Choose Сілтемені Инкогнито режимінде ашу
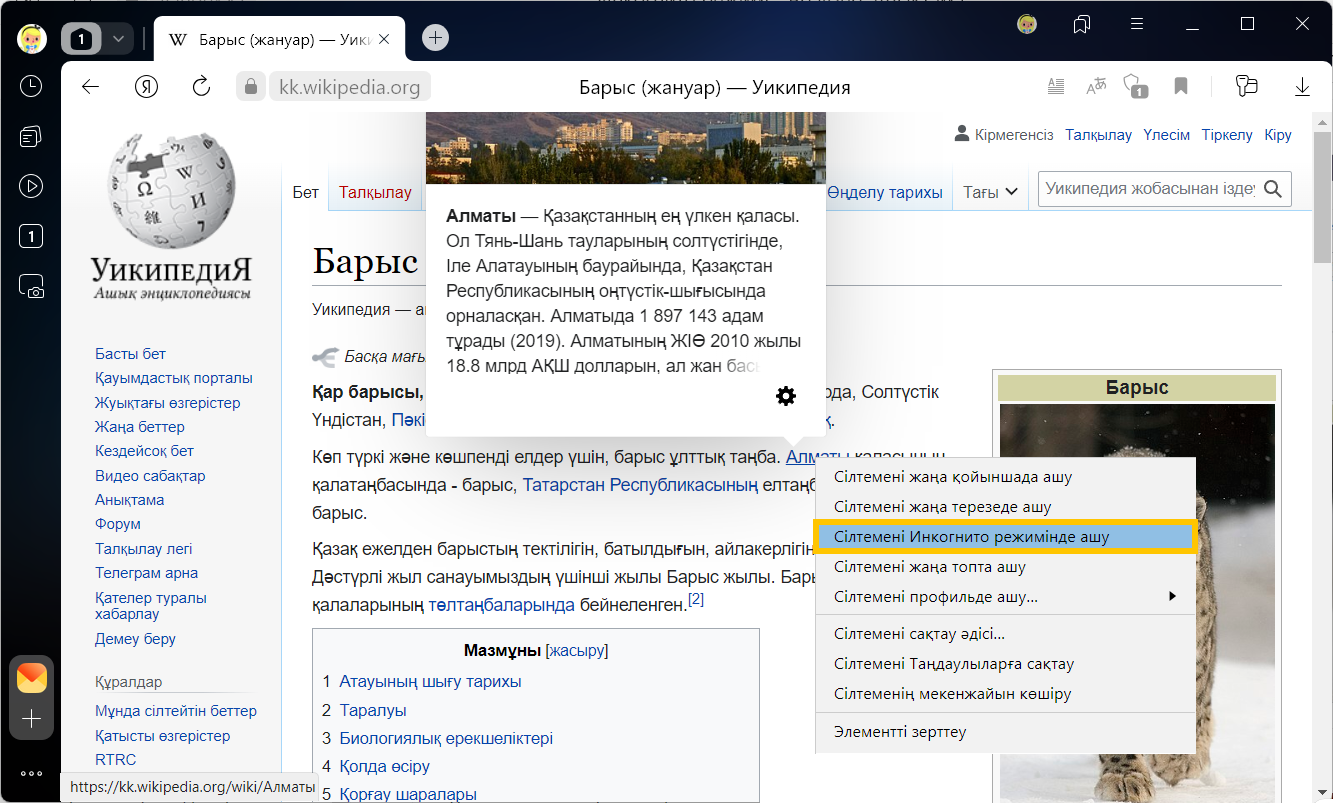The image size is (1333, 803). pos(1005,537)
